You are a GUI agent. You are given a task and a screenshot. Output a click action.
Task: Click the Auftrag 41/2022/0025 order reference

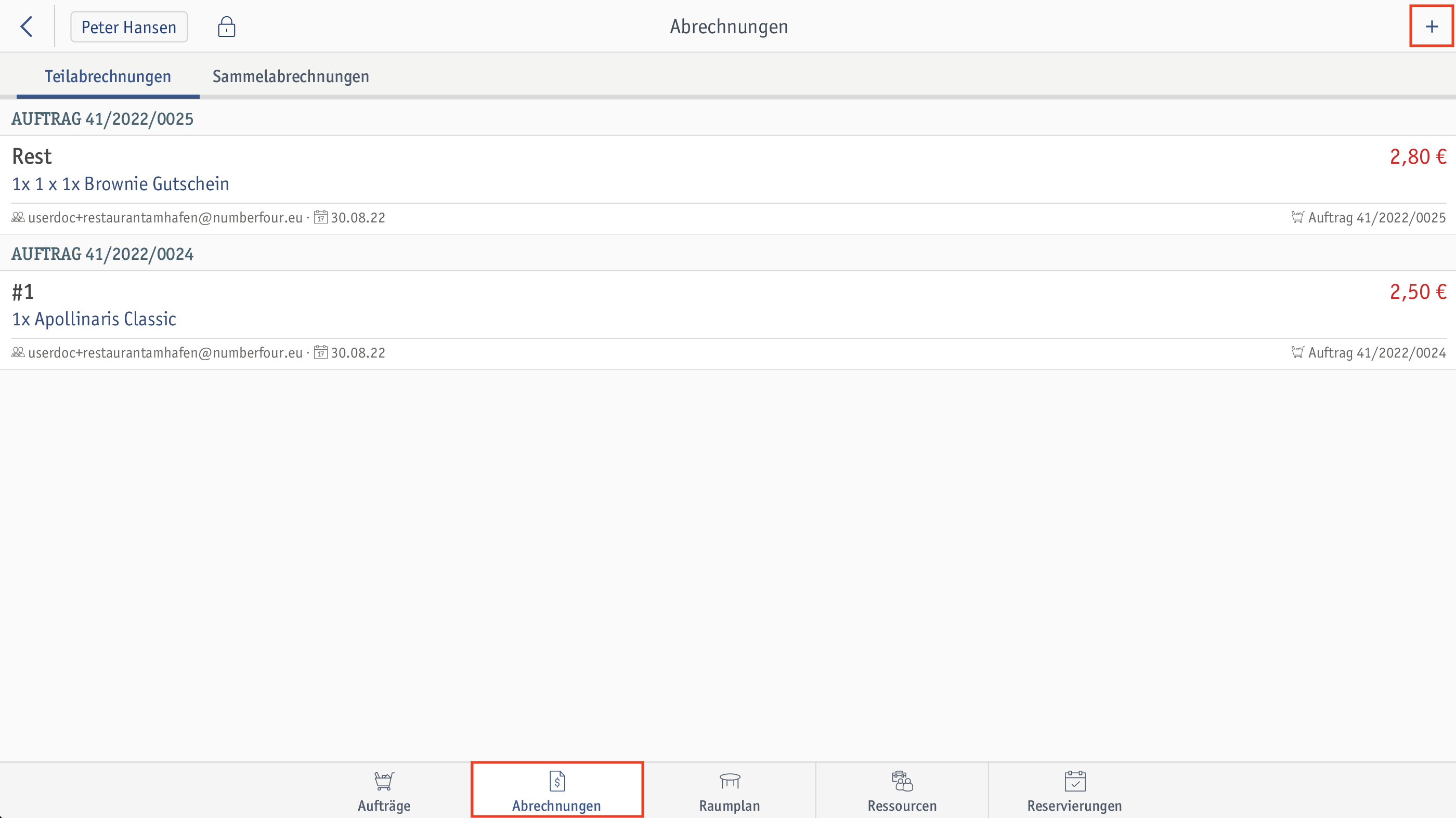[1377, 218]
